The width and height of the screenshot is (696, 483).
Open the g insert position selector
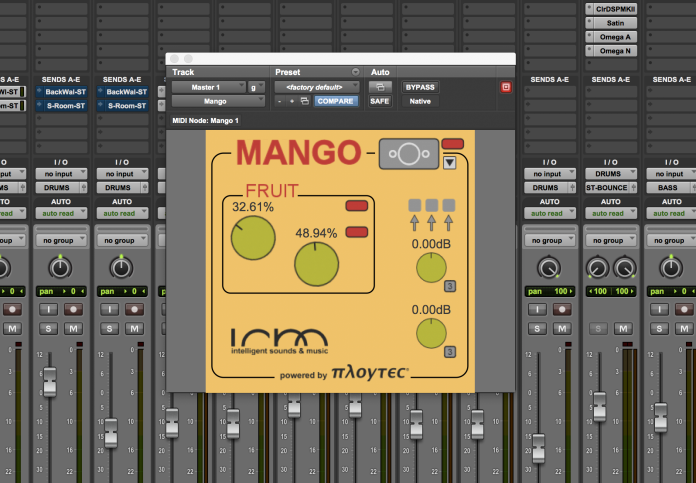pos(256,87)
